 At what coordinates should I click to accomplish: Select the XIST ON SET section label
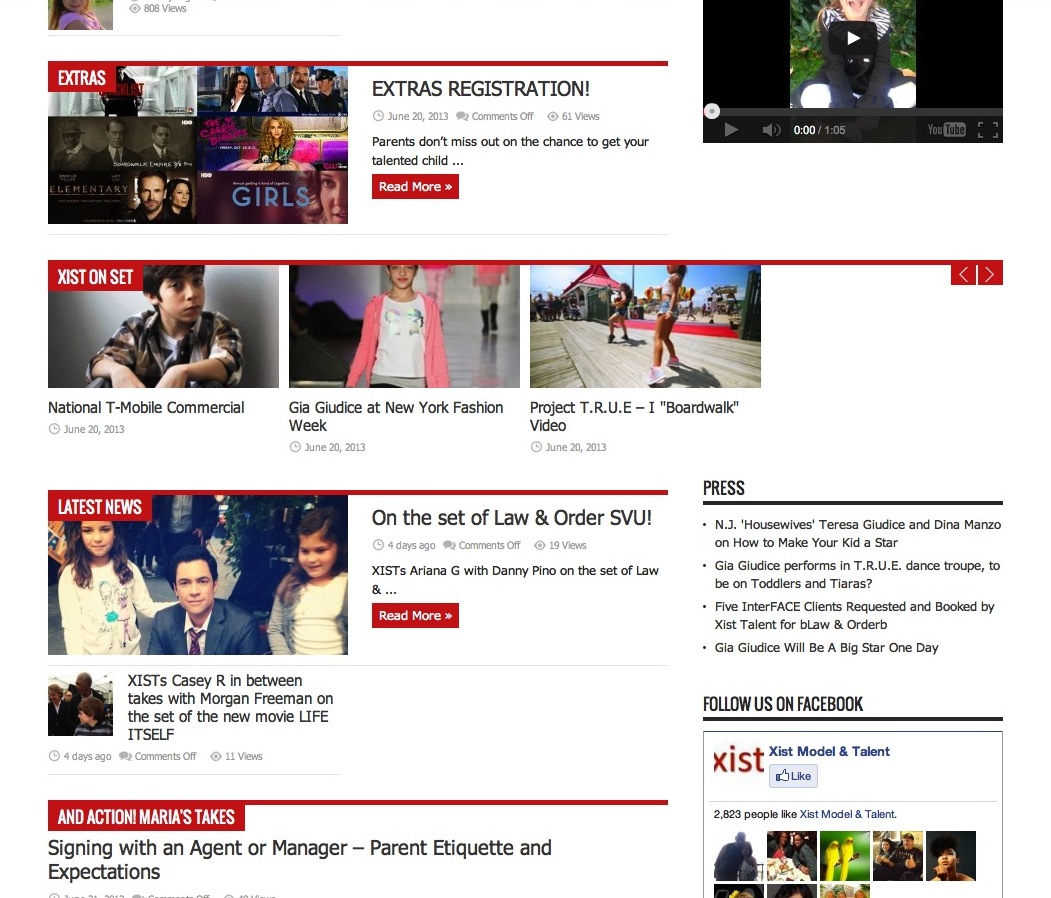point(95,277)
